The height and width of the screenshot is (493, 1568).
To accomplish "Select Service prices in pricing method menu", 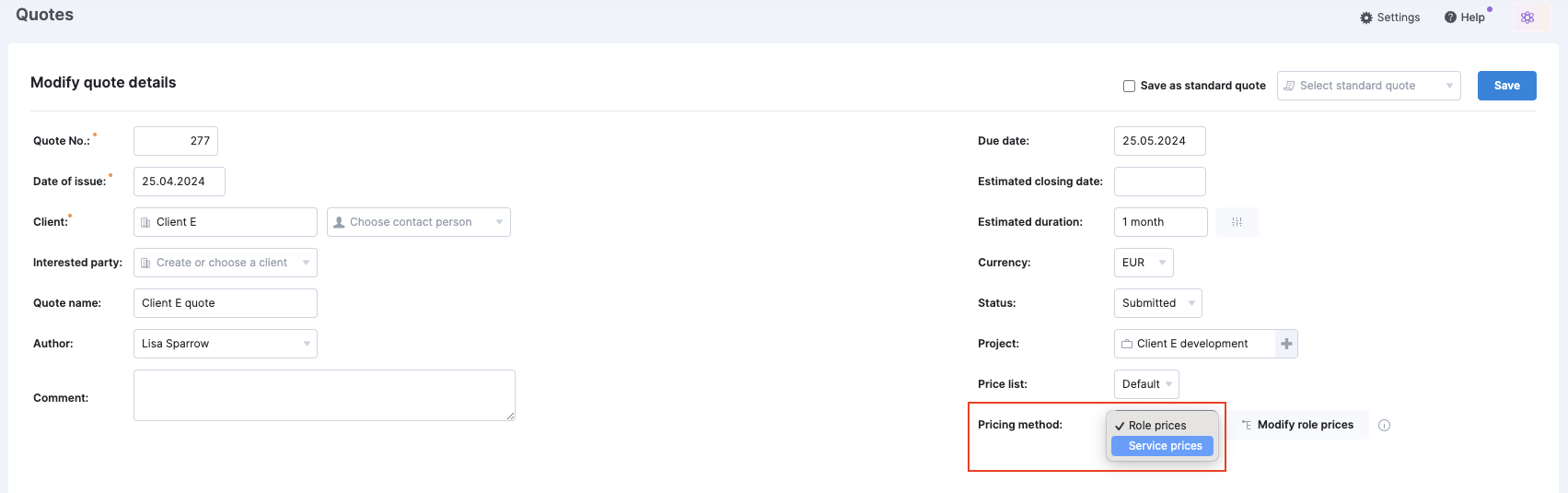I will click(1163, 446).
